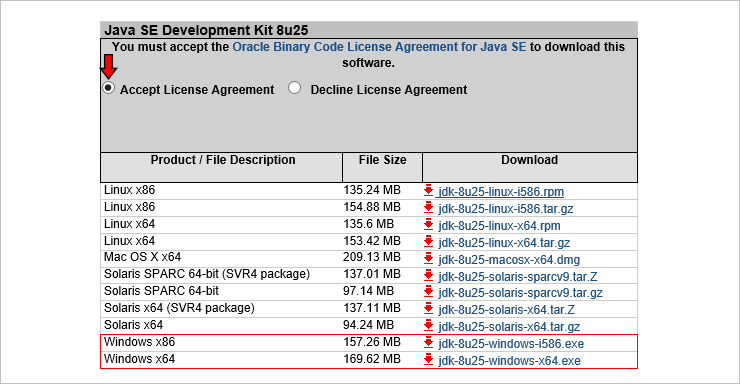Click download arrow icon for linux-x64.rpm
Image resolution: width=740 pixels, height=384 pixels.
click(x=429, y=225)
